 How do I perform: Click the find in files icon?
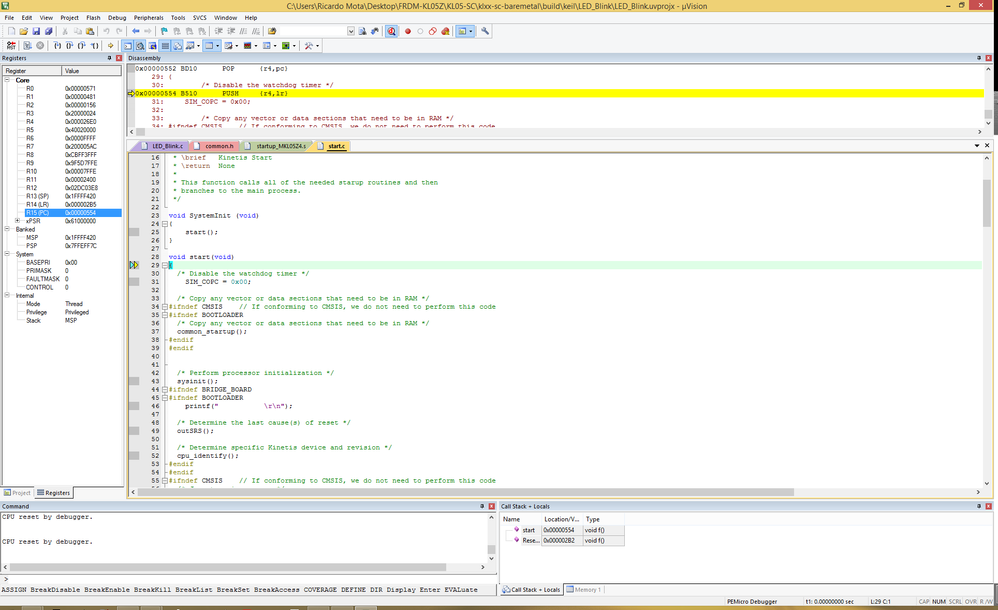[272, 31]
